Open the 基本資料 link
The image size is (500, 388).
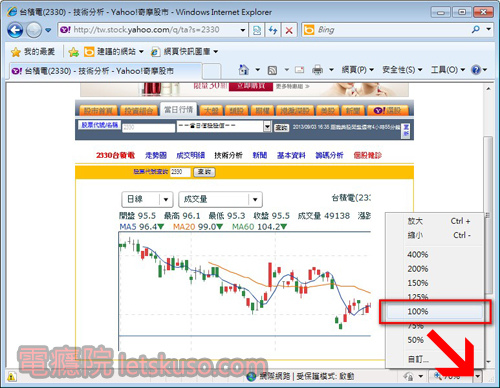click(x=291, y=155)
